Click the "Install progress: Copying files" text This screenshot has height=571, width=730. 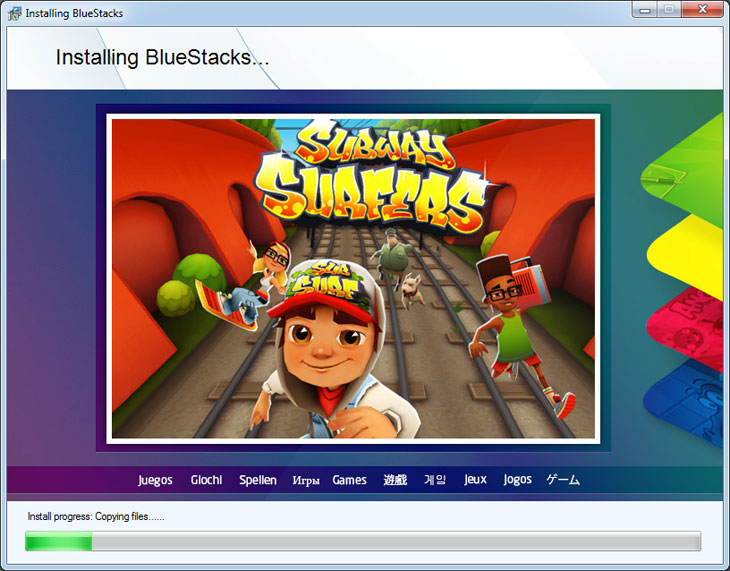tap(96, 517)
